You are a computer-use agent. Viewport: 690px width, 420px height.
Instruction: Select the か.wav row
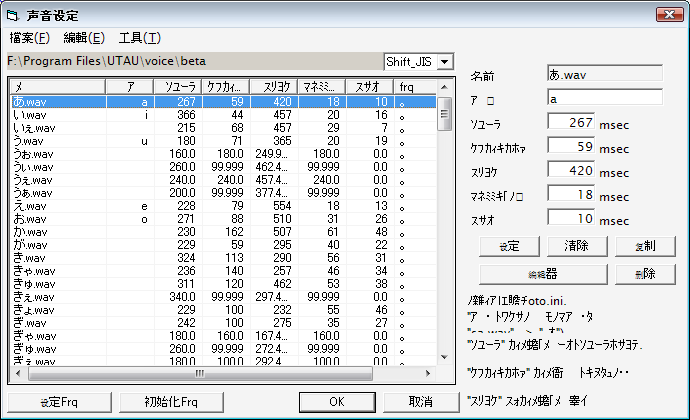pyautogui.click(x=224, y=232)
